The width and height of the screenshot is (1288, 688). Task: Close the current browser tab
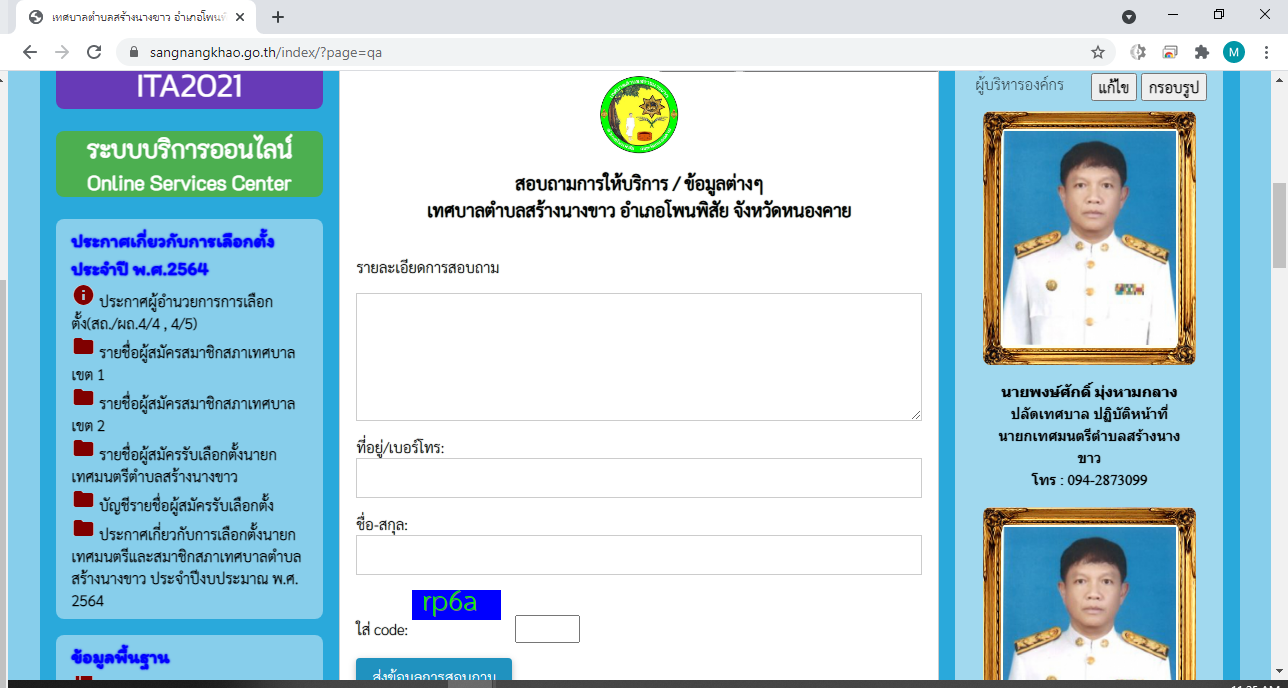(x=240, y=17)
